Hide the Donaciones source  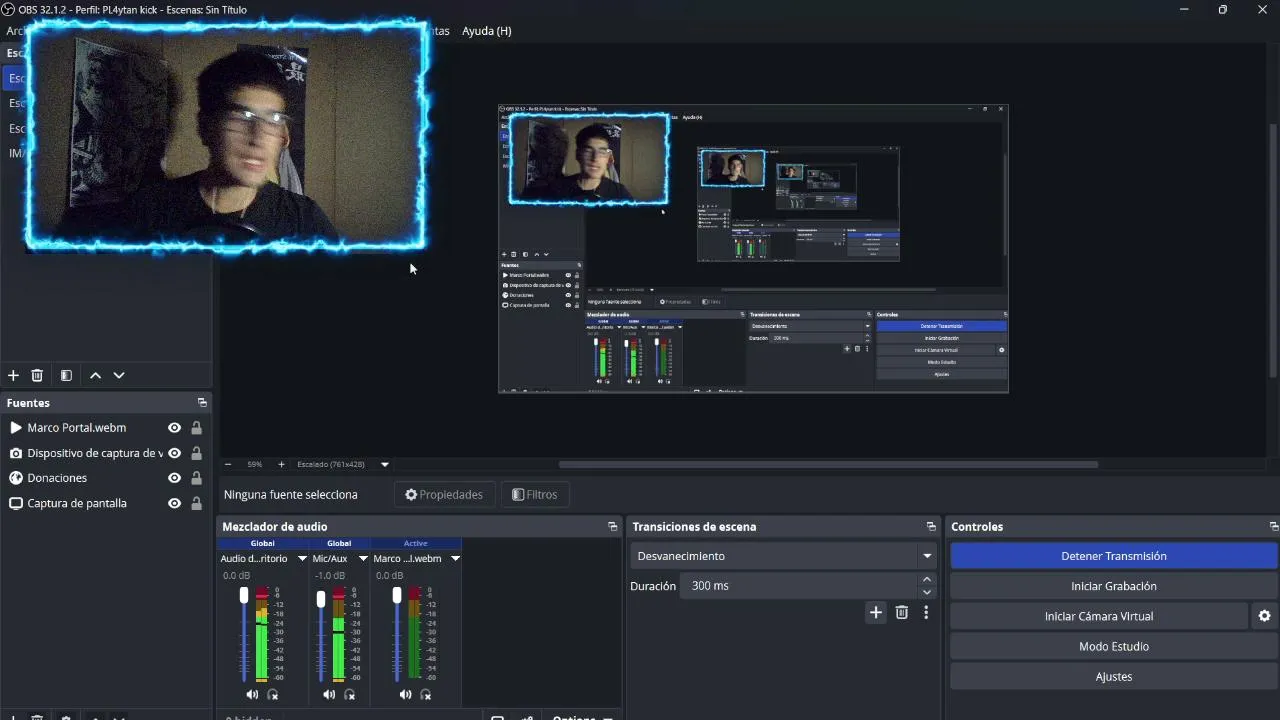pyautogui.click(x=174, y=478)
